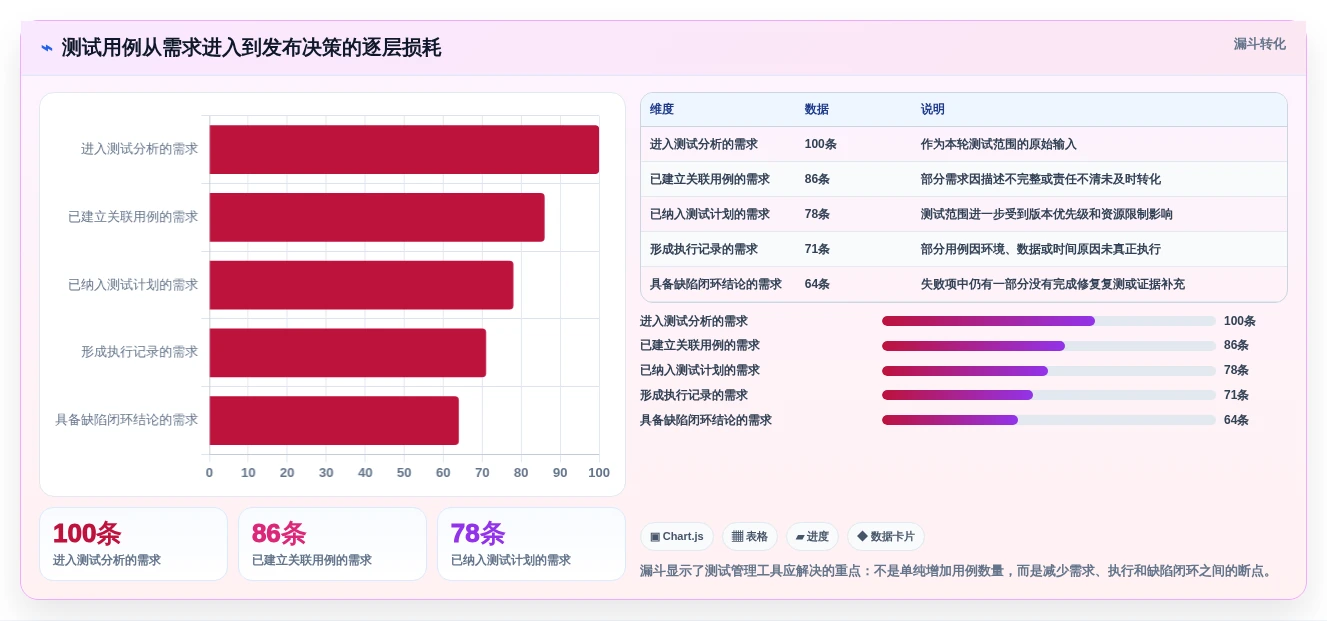Viewport: 1327px width, 621px height.
Task: Click the 86条 stat card
Action: [x=332, y=544]
